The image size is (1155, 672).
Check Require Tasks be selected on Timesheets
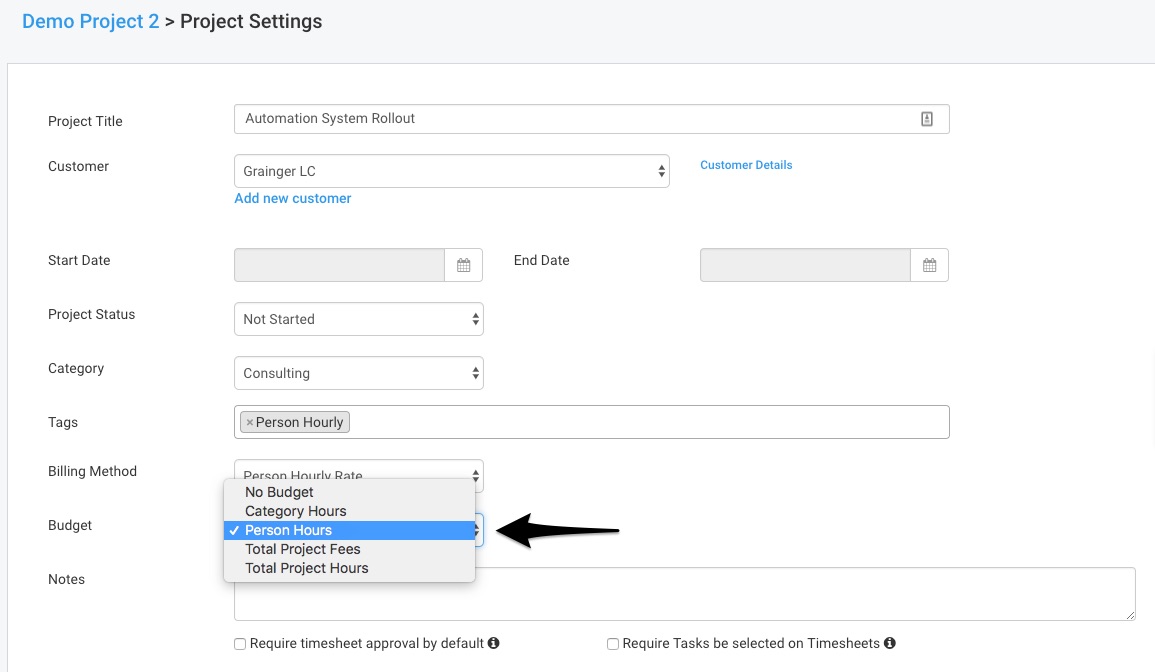click(x=613, y=645)
